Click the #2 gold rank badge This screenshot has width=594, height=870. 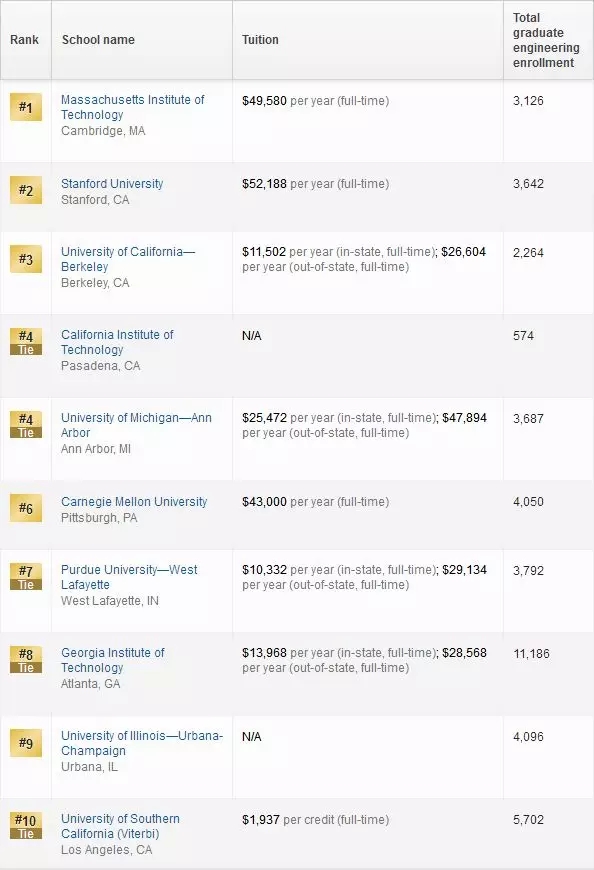click(x=26, y=190)
